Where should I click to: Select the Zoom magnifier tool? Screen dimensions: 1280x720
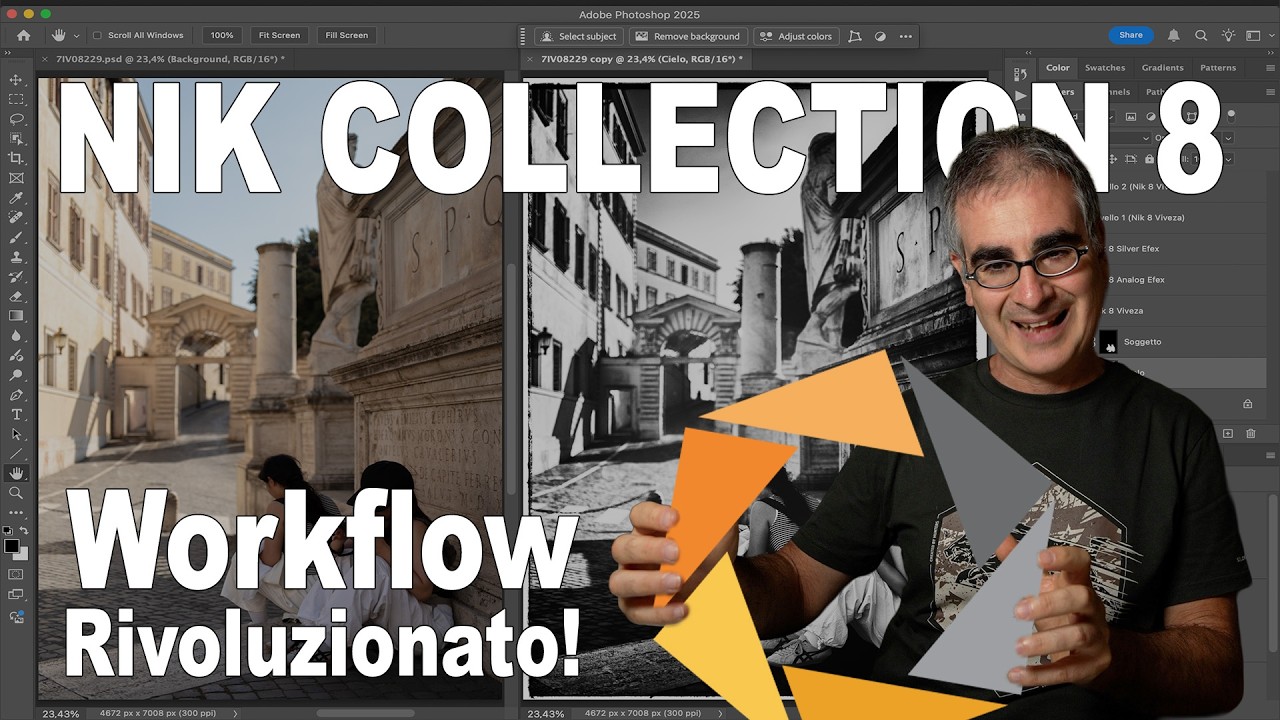(x=16, y=493)
